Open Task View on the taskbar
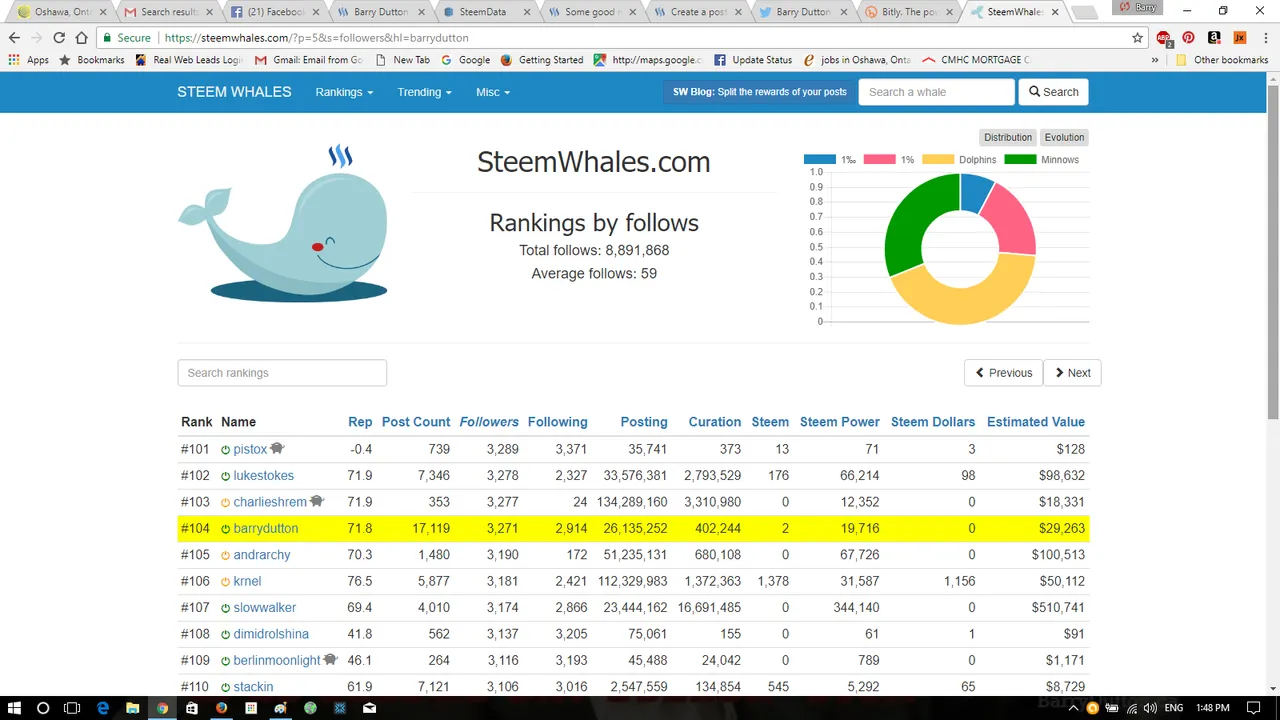This screenshot has width=1280, height=720. click(x=72, y=708)
